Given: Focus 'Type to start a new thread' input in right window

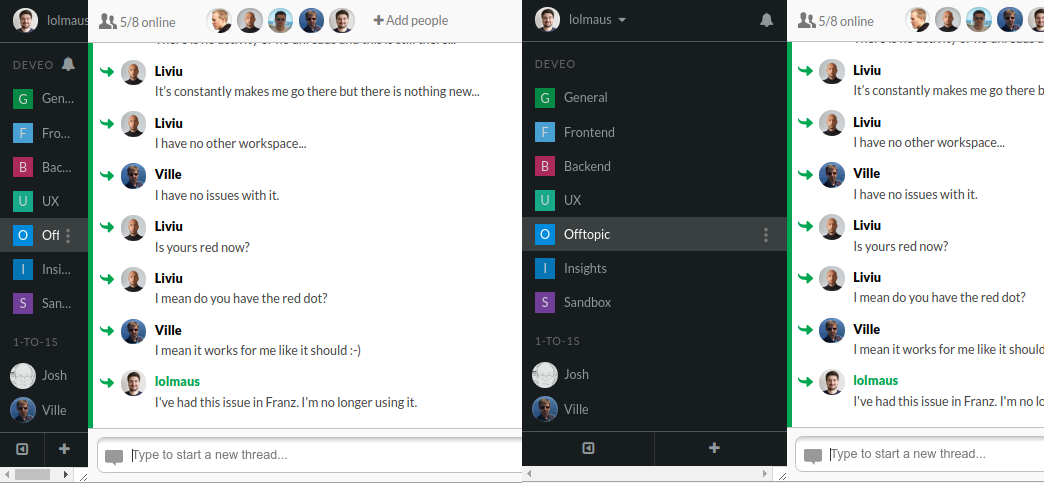Looking at the screenshot, I should (x=919, y=455).
